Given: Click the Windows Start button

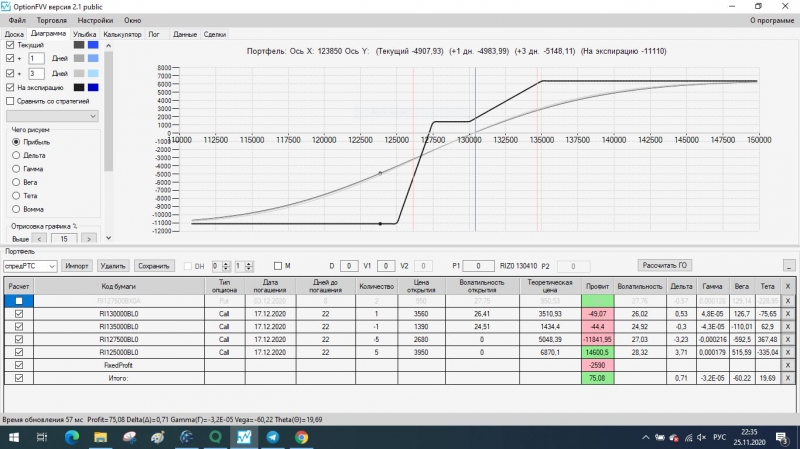Looking at the screenshot, I should pyautogui.click(x=14, y=437).
